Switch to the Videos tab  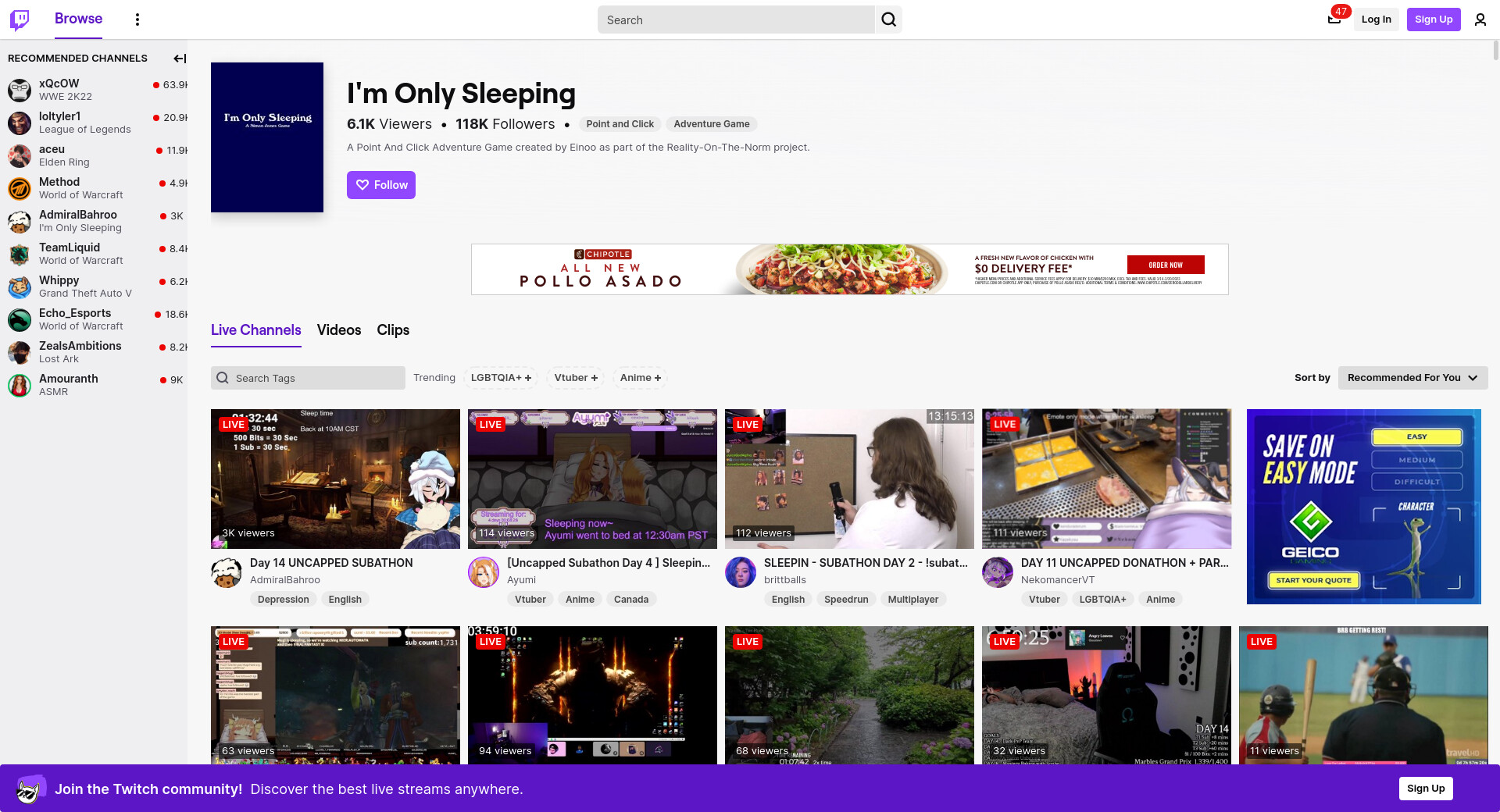(x=339, y=330)
